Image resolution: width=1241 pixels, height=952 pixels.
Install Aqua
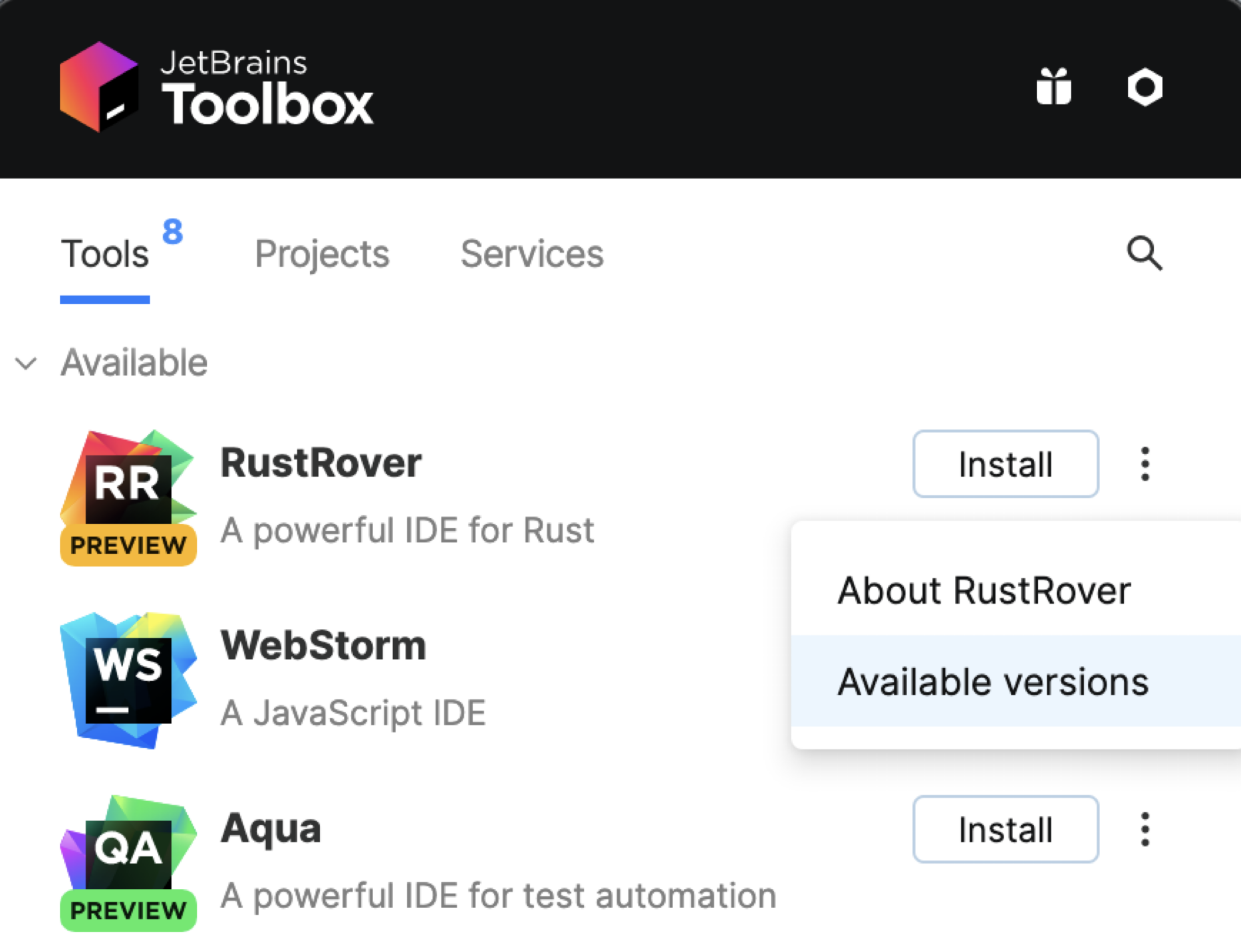point(1006,829)
